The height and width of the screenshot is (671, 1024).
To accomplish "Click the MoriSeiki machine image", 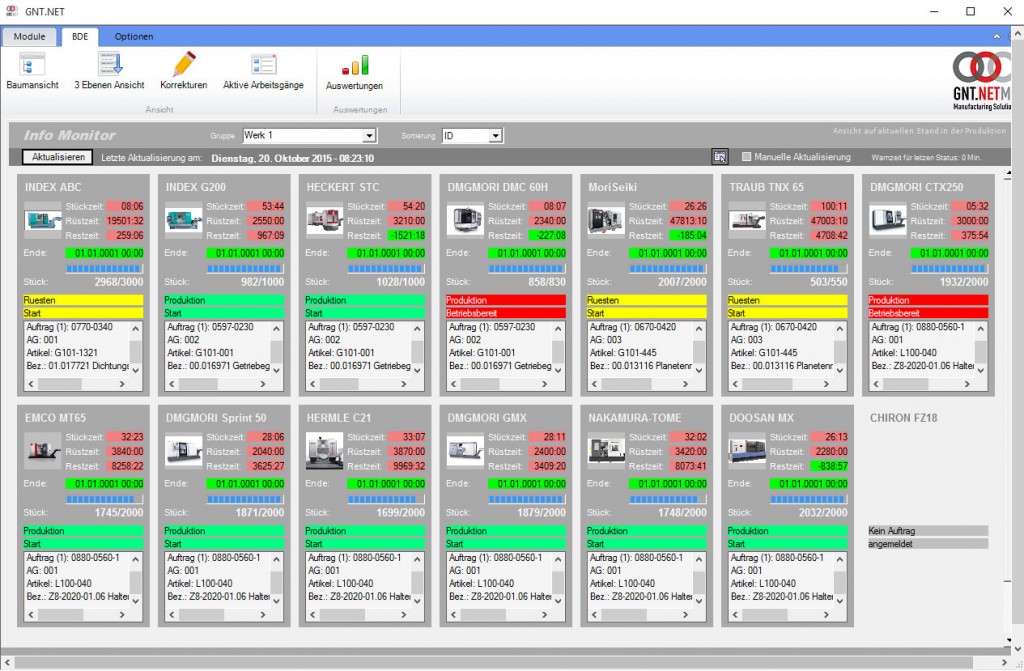I will [x=606, y=220].
